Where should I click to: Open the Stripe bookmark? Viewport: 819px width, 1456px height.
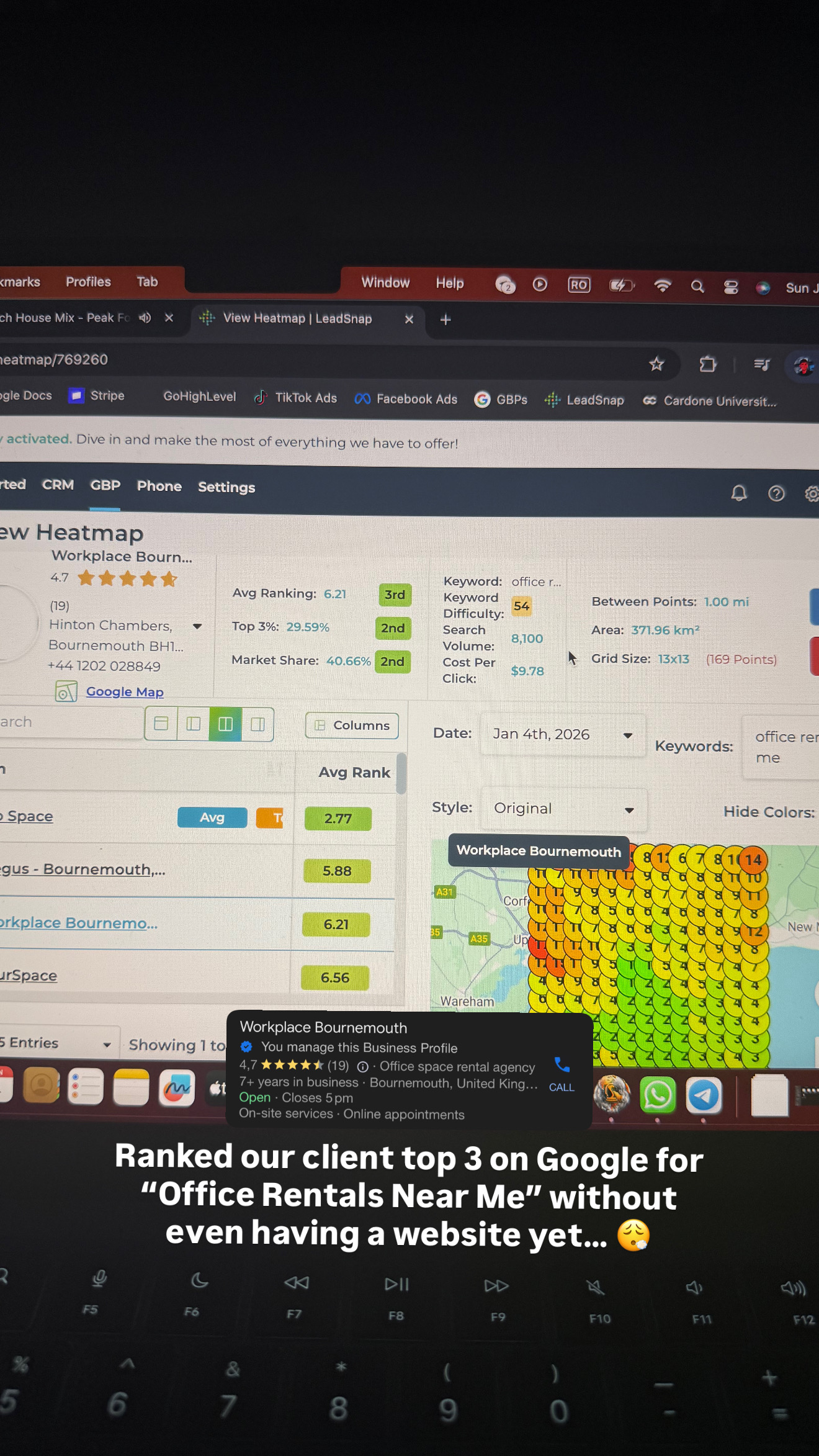[97, 396]
